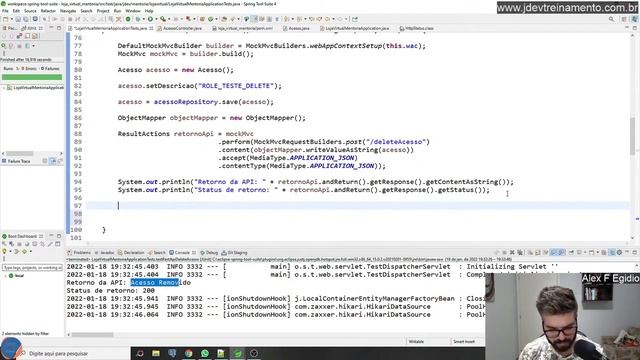Click the console horizontal scrollbar
Viewport: 640px width, 360px height.
click(x=93, y=335)
